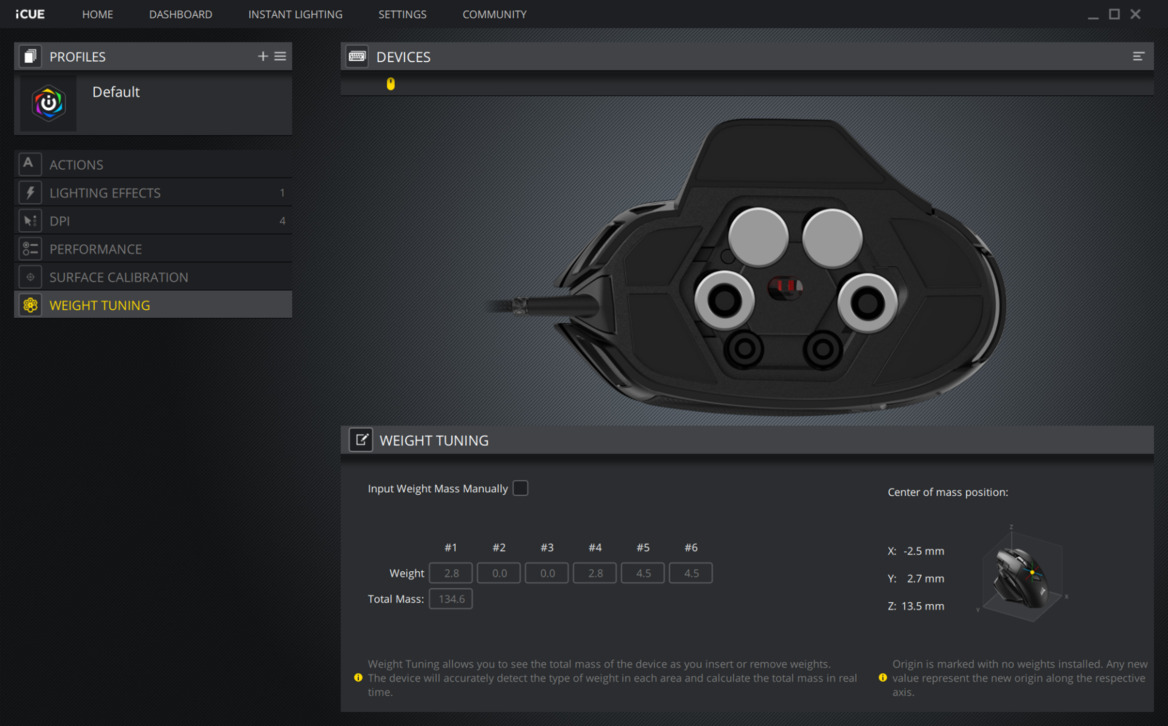
Task: Click the Default profile name
Action: click(115, 92)
